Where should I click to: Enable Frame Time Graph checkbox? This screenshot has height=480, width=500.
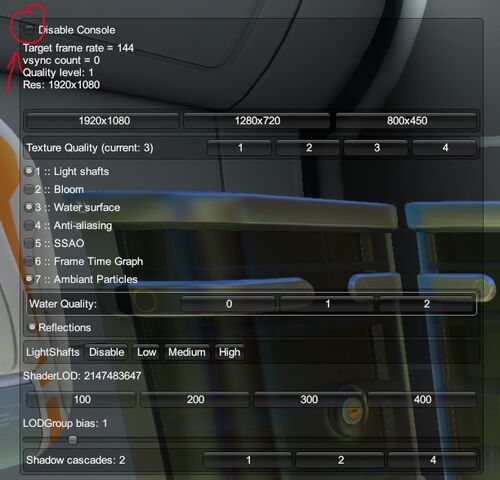(x=29, y=261)
